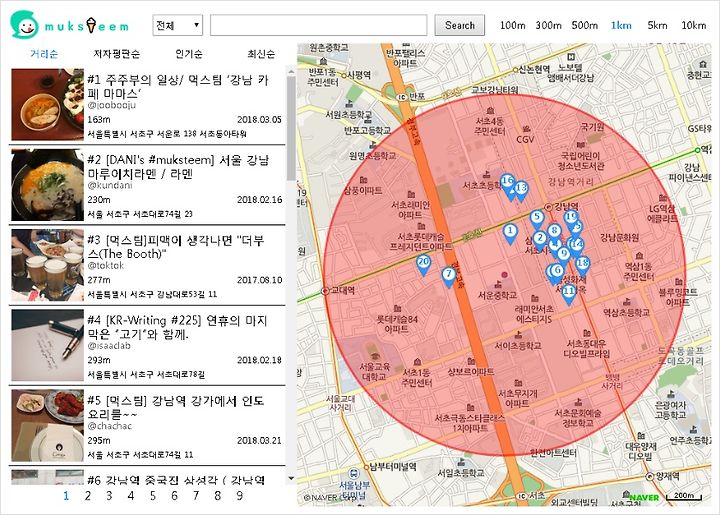Switch to the 거리순 sort tab
This screenshot has height=515, width=720.
click(x=44, y=54)
